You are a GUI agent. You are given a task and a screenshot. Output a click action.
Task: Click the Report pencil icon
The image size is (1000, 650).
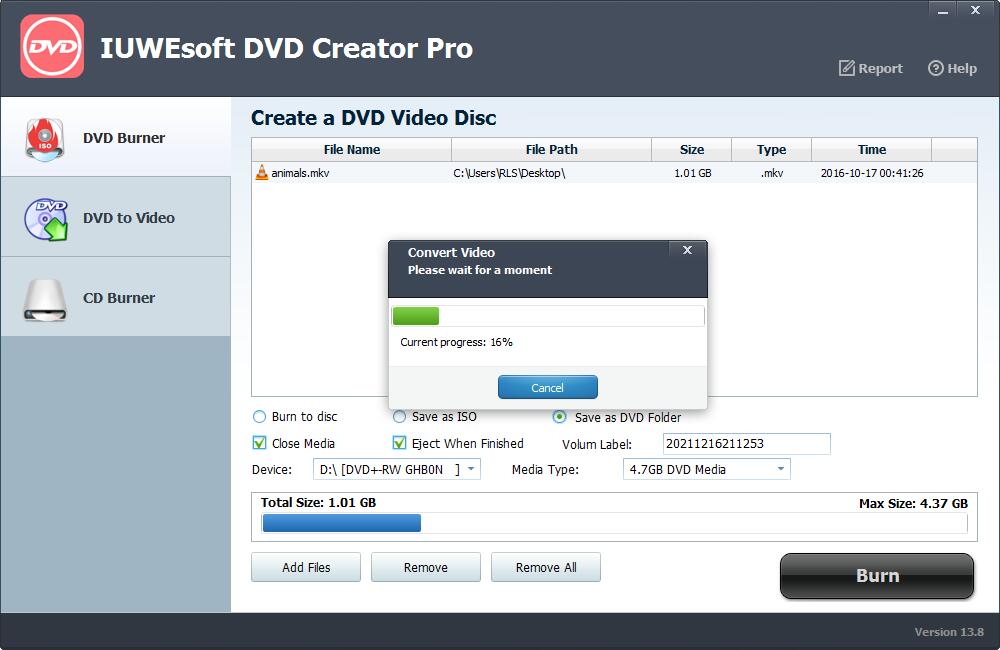(846, 68)
